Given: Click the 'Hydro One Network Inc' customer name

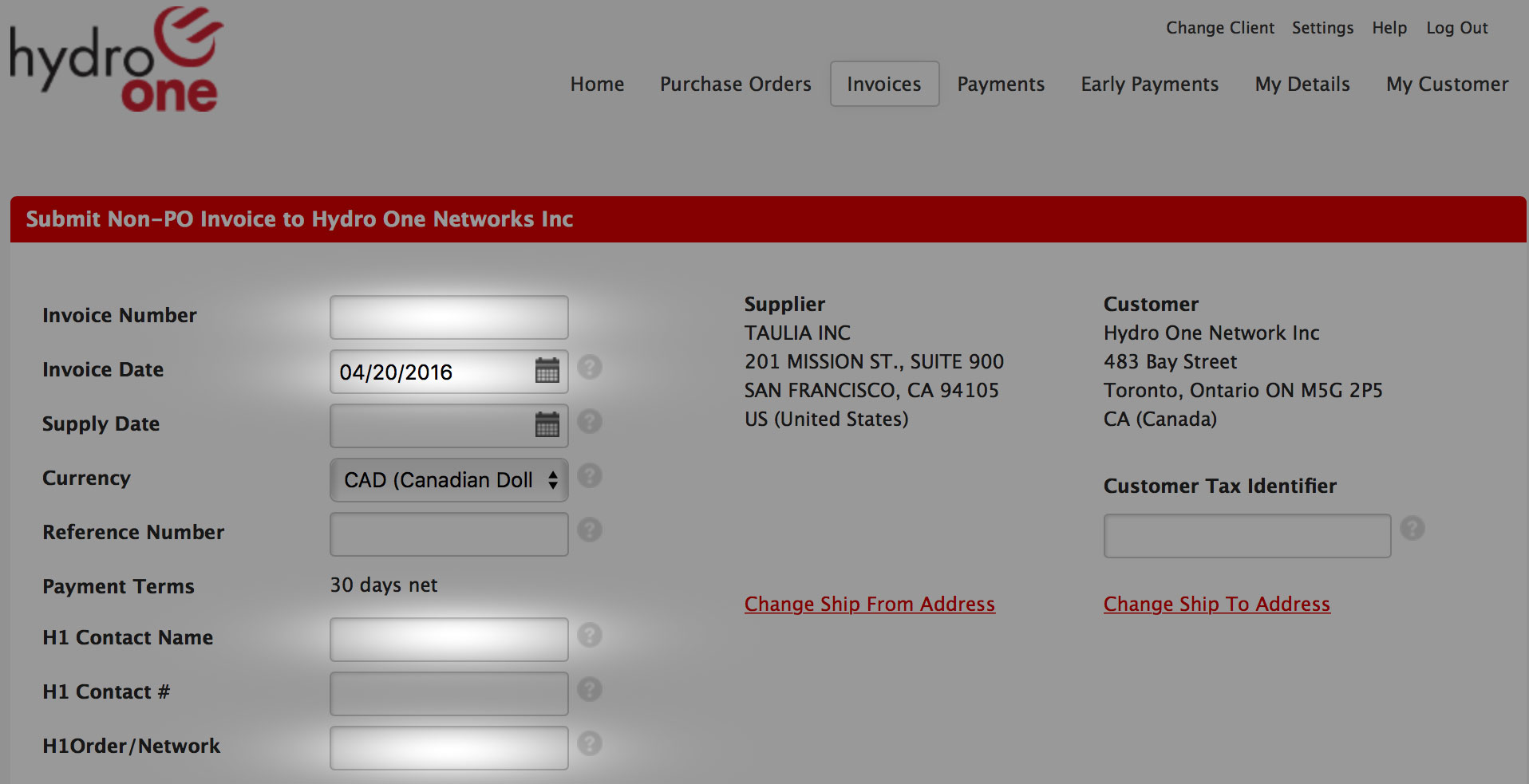Looking at the screenshot, I should [x=1211, y=333].
